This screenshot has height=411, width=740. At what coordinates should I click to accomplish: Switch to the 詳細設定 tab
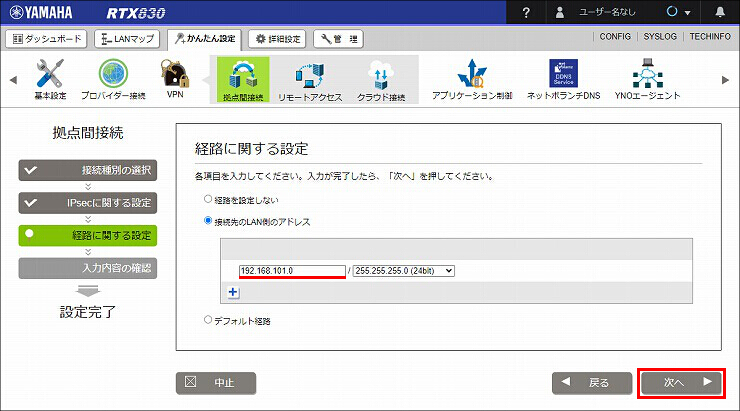[x=277, y=39]
